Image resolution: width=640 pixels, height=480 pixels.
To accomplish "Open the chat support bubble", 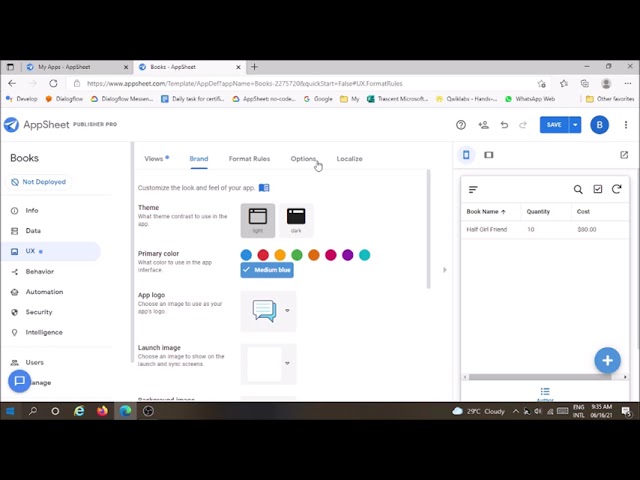I will (x=19, y=381).
